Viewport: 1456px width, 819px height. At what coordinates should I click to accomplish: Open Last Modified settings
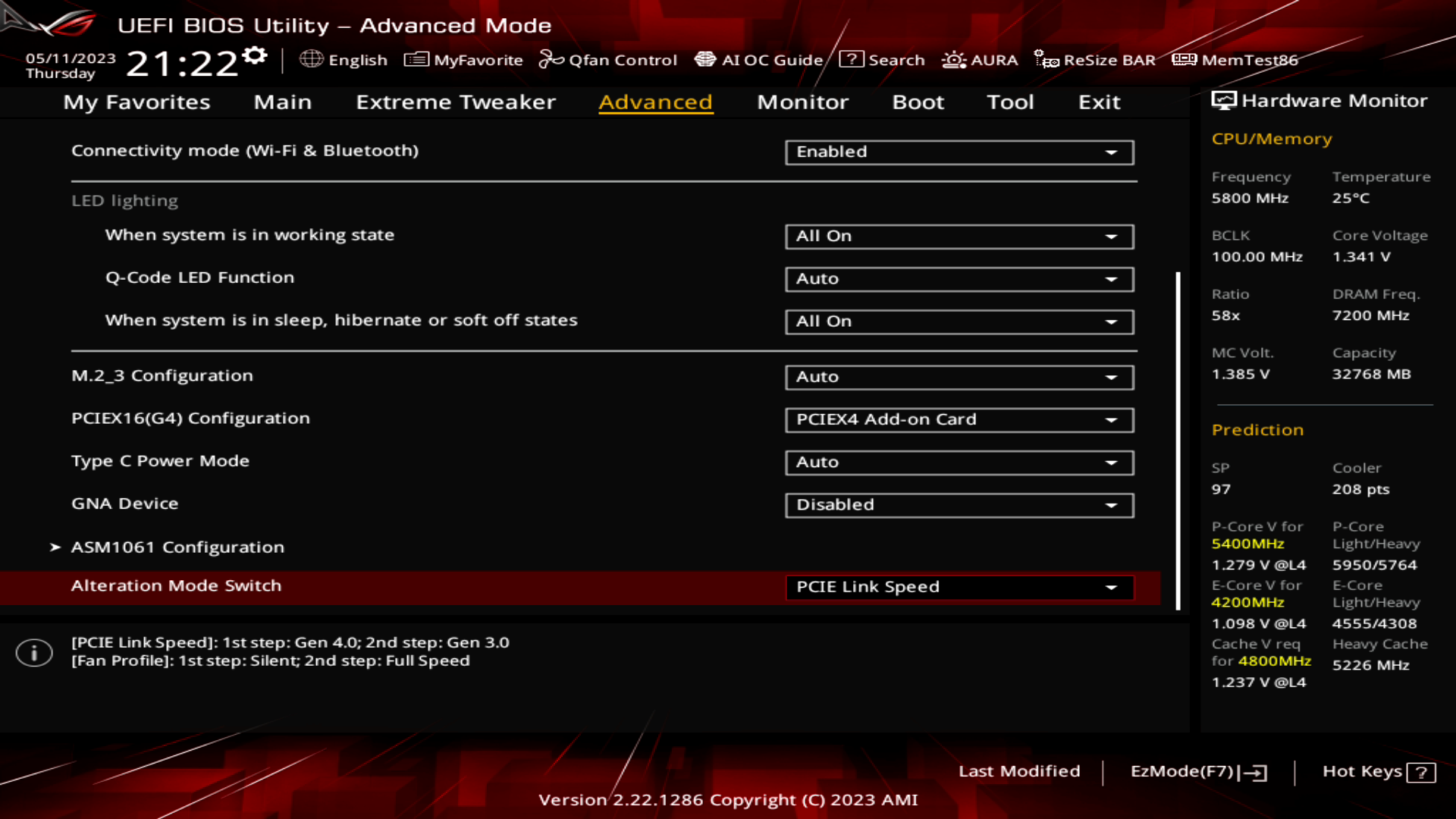pyautogui.click(x=1019, y=771)
